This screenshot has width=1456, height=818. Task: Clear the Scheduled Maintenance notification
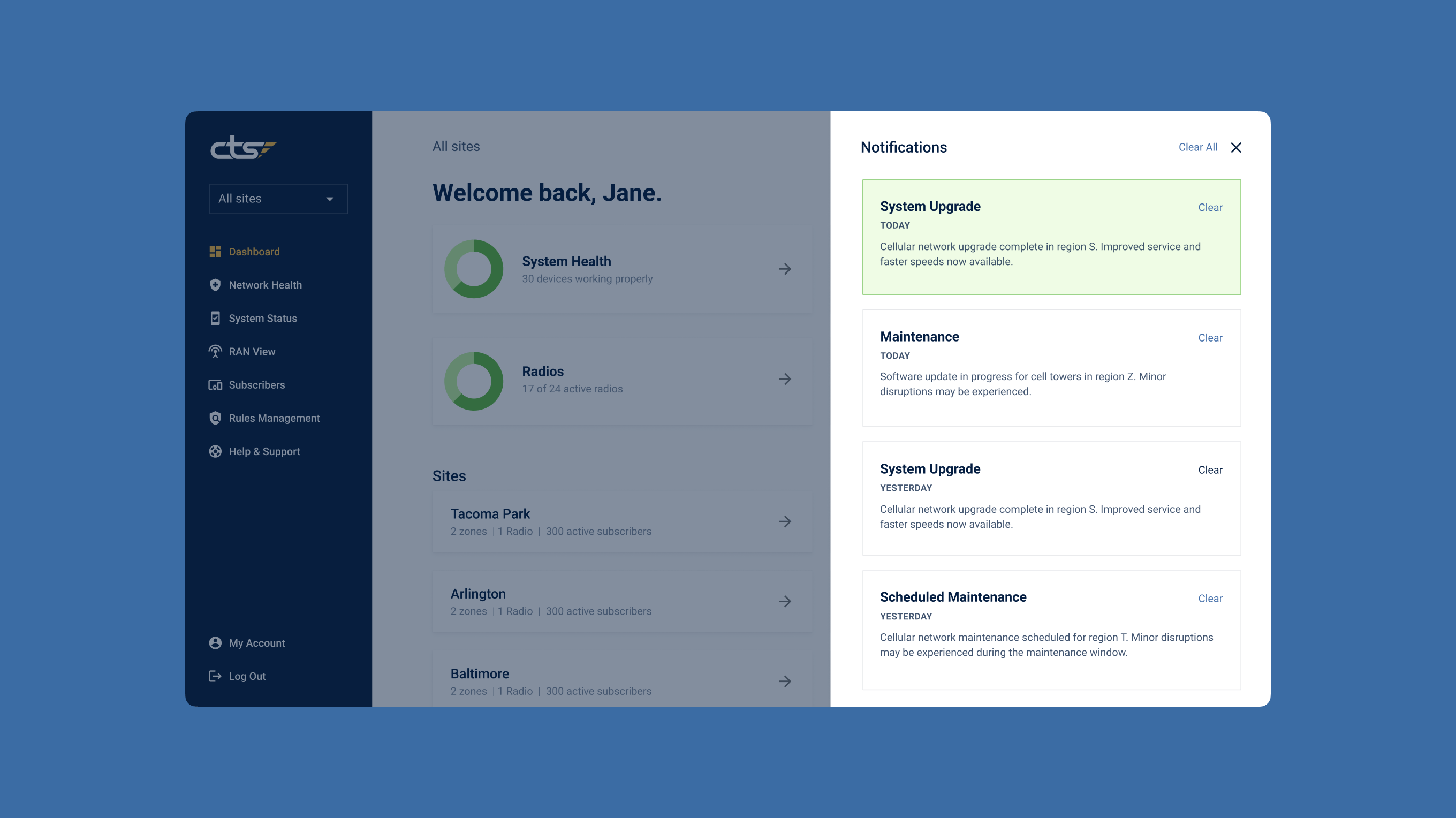click(x=1210, y=598)
